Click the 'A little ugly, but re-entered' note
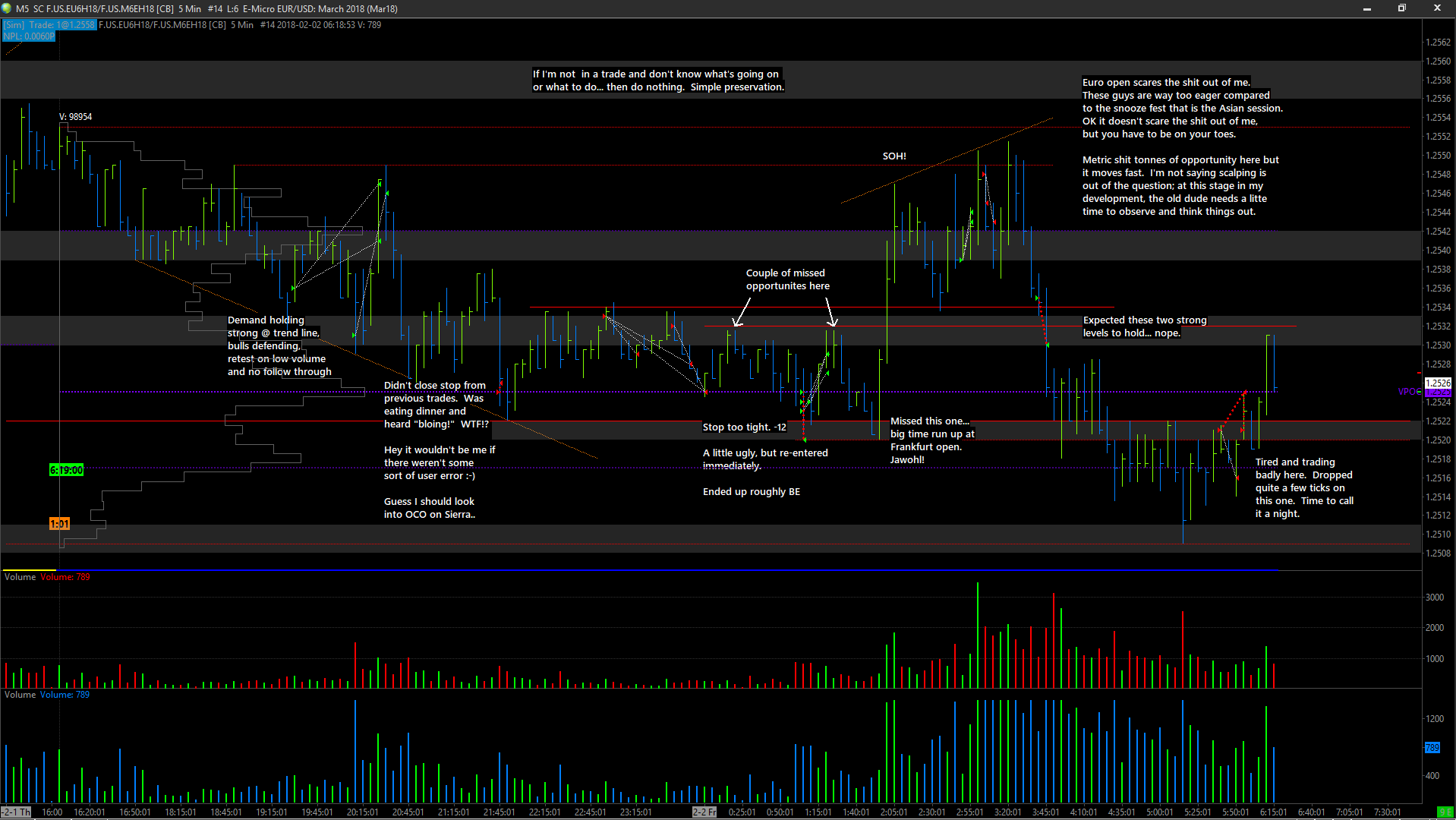The height and width of the screenshot is (820, 1456). tap(765, 459)
